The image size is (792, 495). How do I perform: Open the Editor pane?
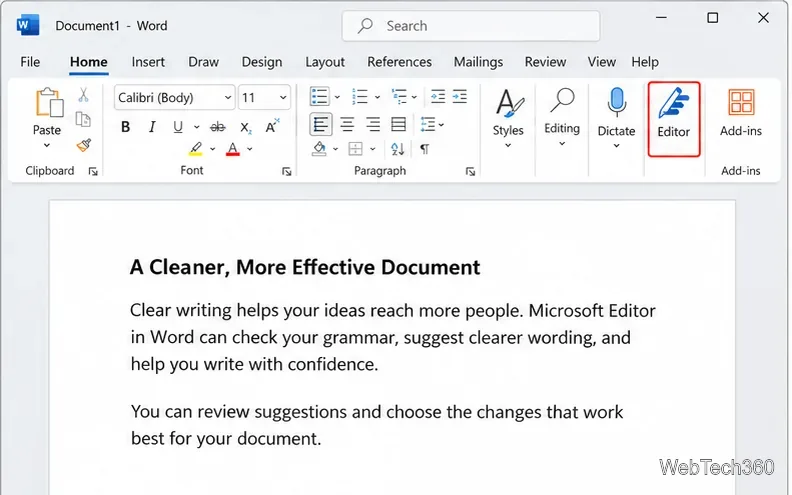click(x=674, y=119)
